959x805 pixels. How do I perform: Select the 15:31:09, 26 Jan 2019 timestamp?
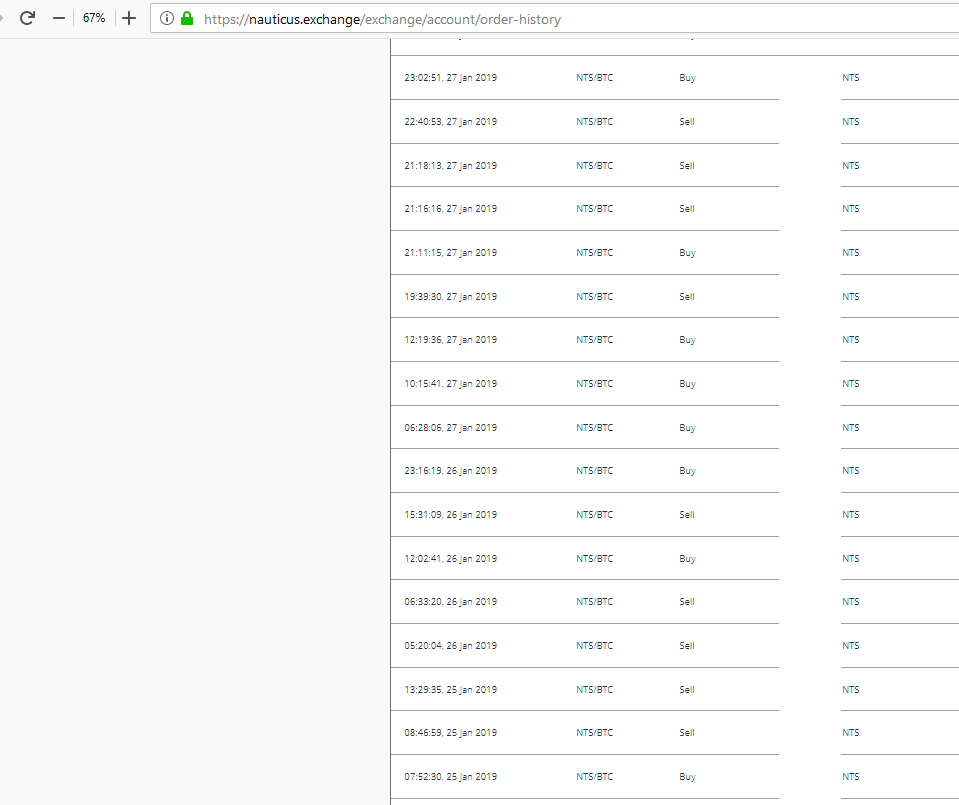450,514
